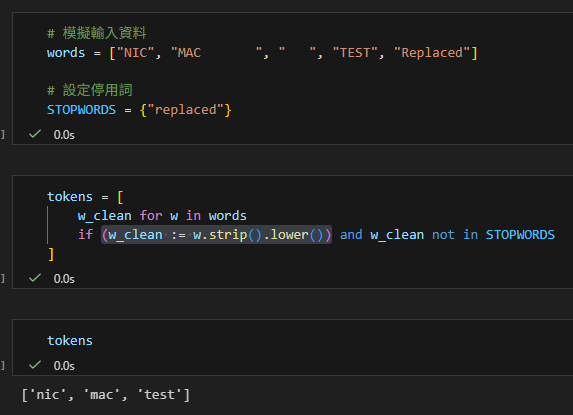The height and width of the screenshot is (415, 573).
Task: Click the comment '# 模擬輸入資料'
Action: coord(96,33)
